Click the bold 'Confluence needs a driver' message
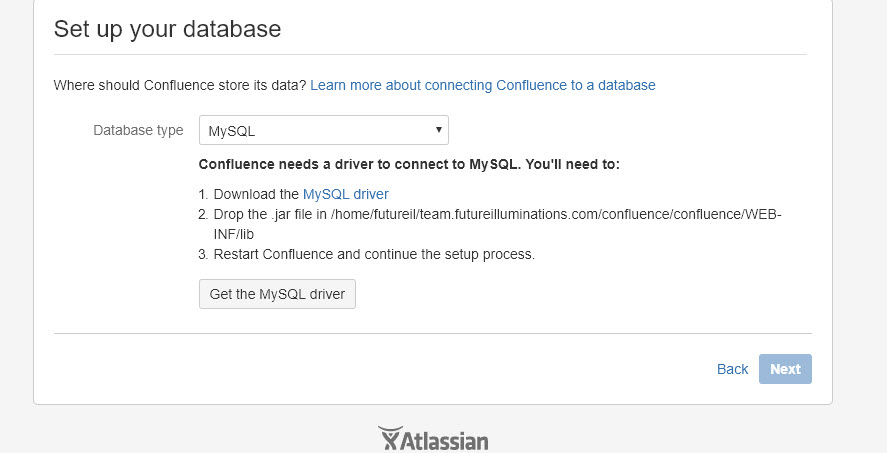The image size is (887, 453). tap(409, 165)
